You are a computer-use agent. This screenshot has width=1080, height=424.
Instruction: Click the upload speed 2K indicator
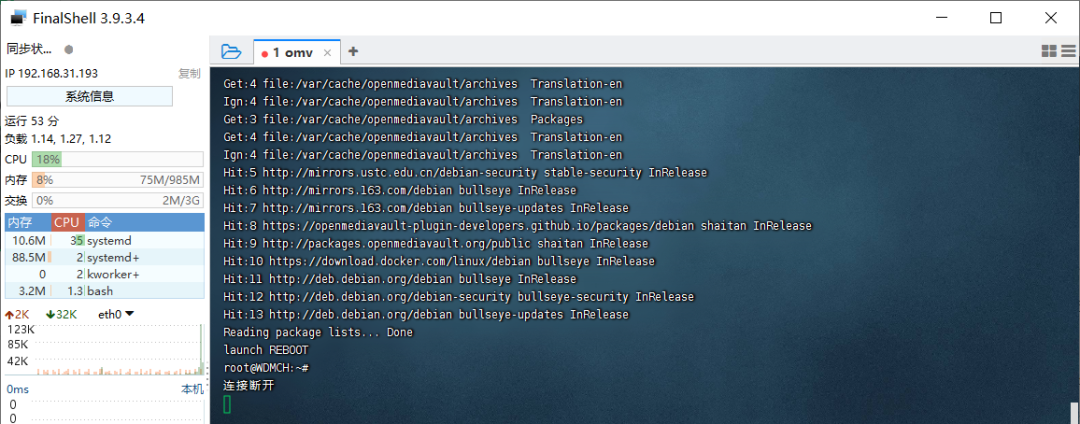point(18,315)
